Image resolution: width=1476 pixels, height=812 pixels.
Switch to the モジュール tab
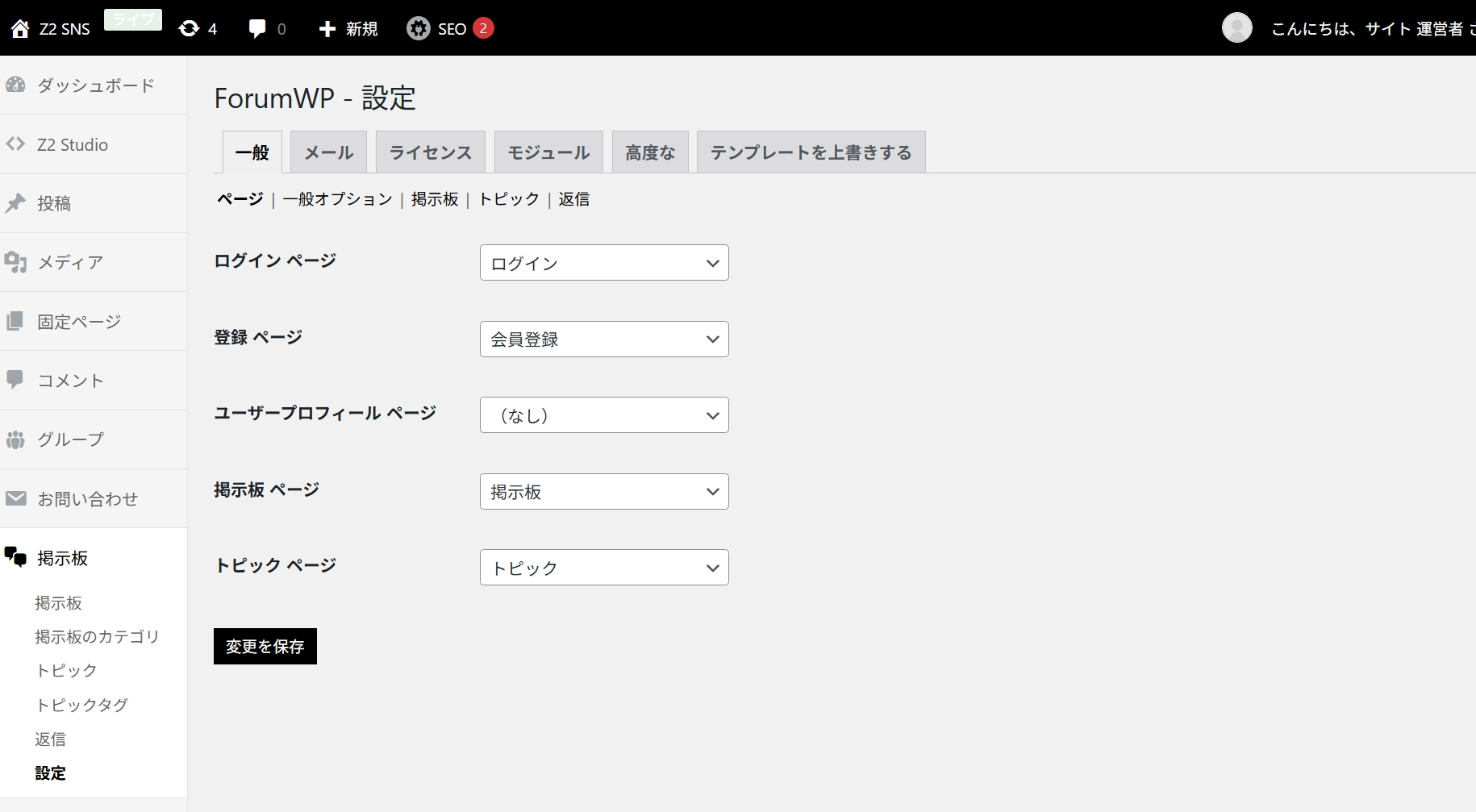click(548, 152)
